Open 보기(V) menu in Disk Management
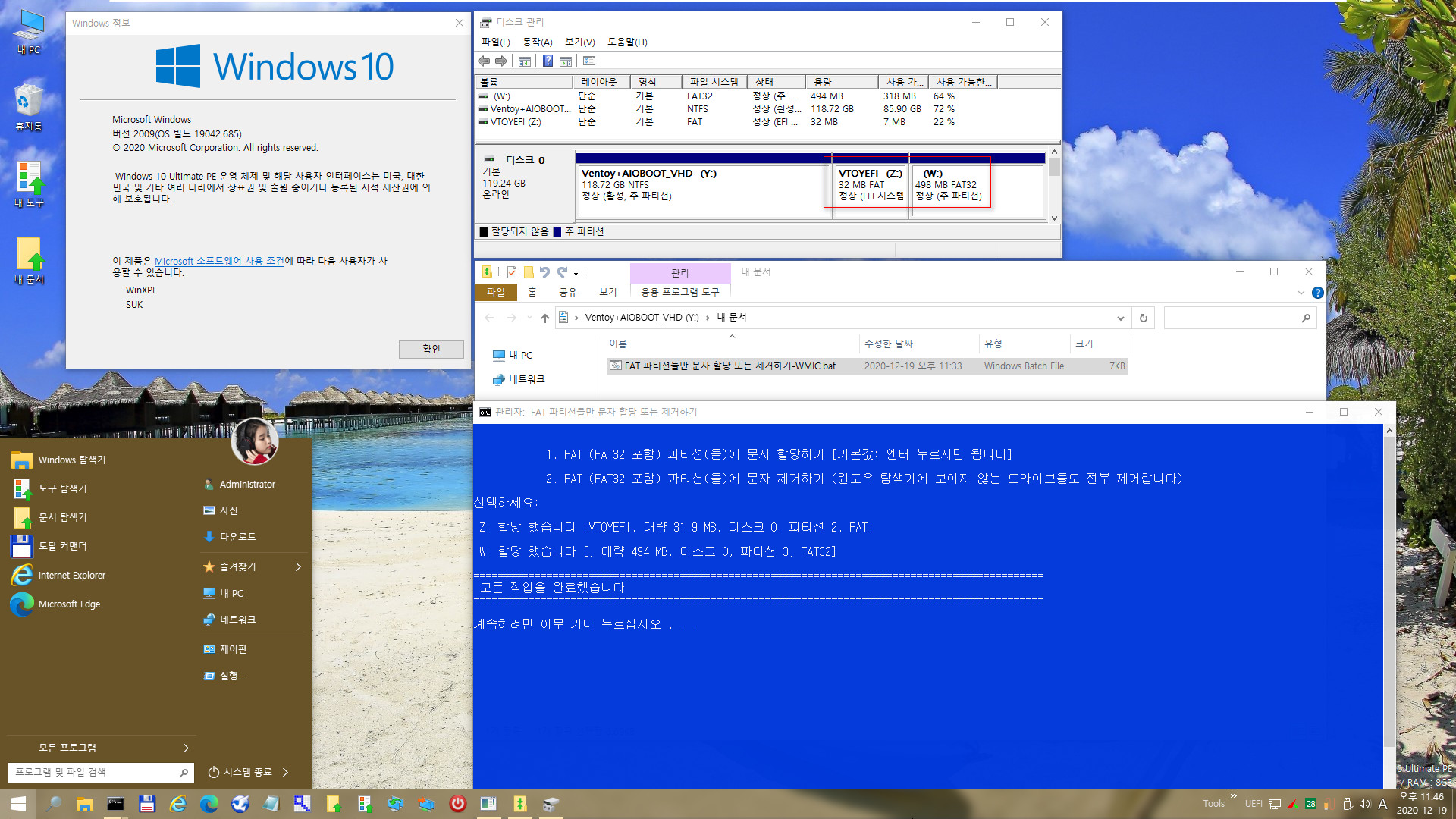This screenshot has width=1456, height=819. pyautogui.click(x=579, y=42)
